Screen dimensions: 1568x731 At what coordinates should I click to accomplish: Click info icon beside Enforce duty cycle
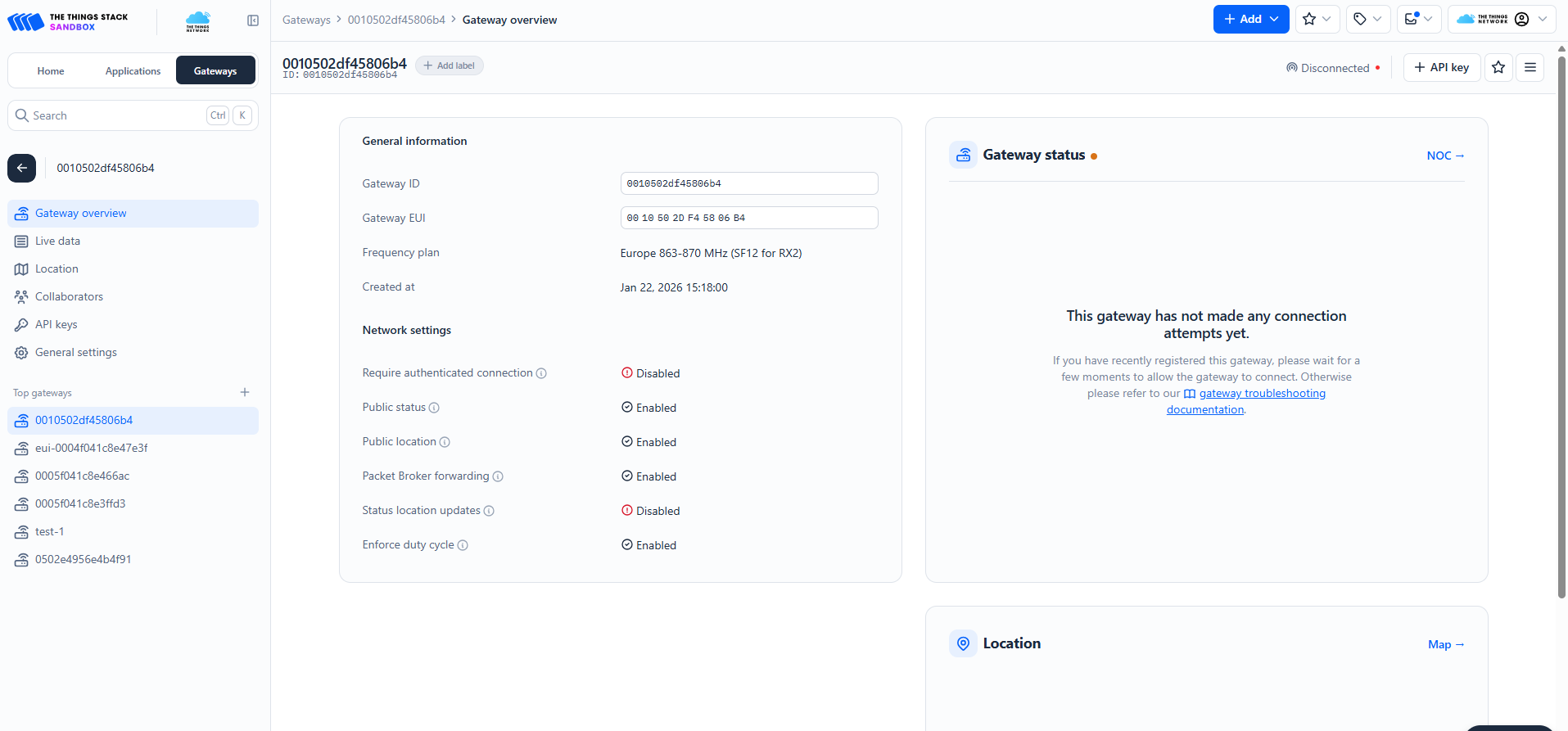(463, 545)
